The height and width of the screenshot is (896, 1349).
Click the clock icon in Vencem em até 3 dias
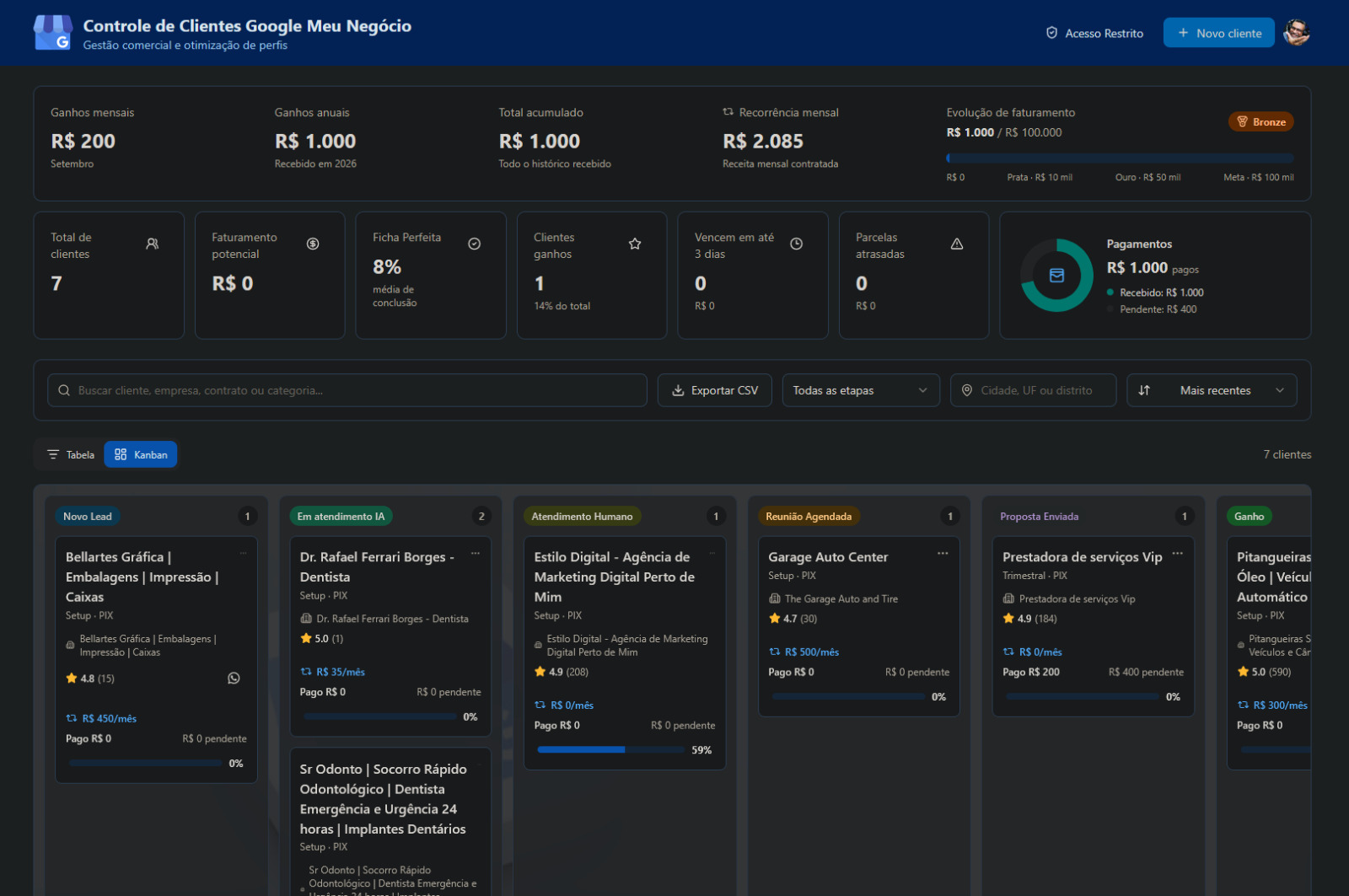(796, 244)
